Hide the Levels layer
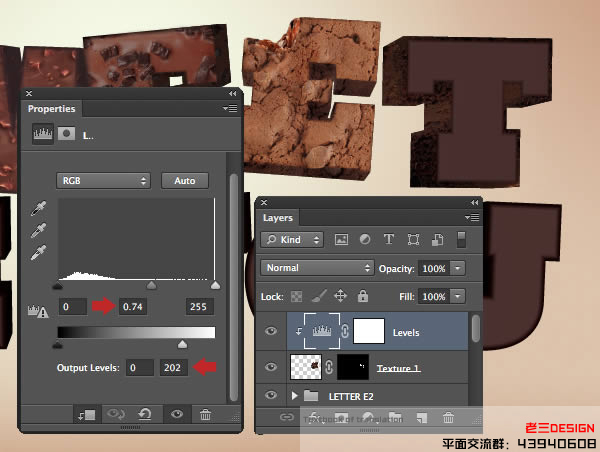The width and height of the screenshot is (600, 452). [x=271, y=331]
